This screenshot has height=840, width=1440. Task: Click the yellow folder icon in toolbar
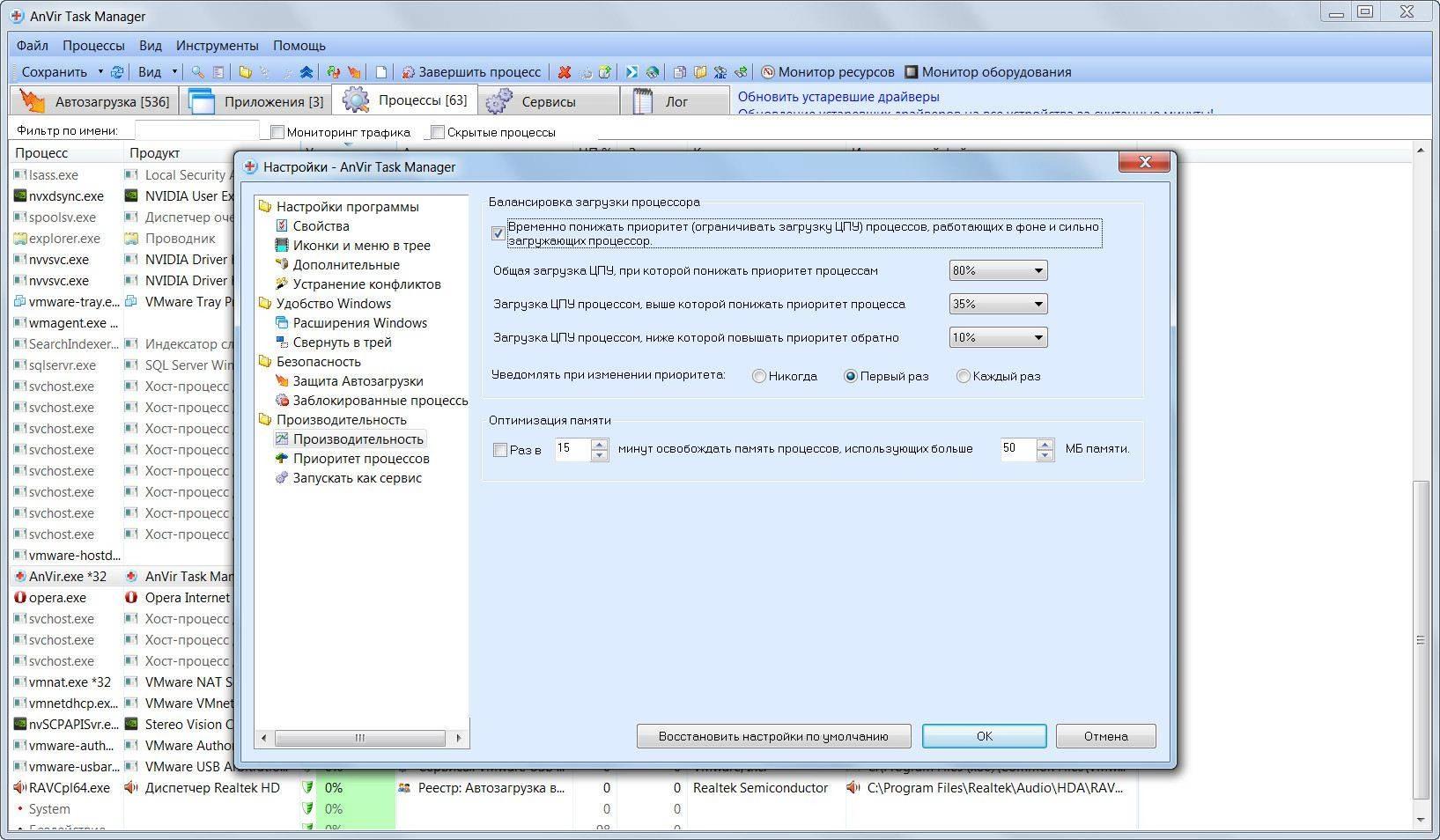click(x=245, y=72)
